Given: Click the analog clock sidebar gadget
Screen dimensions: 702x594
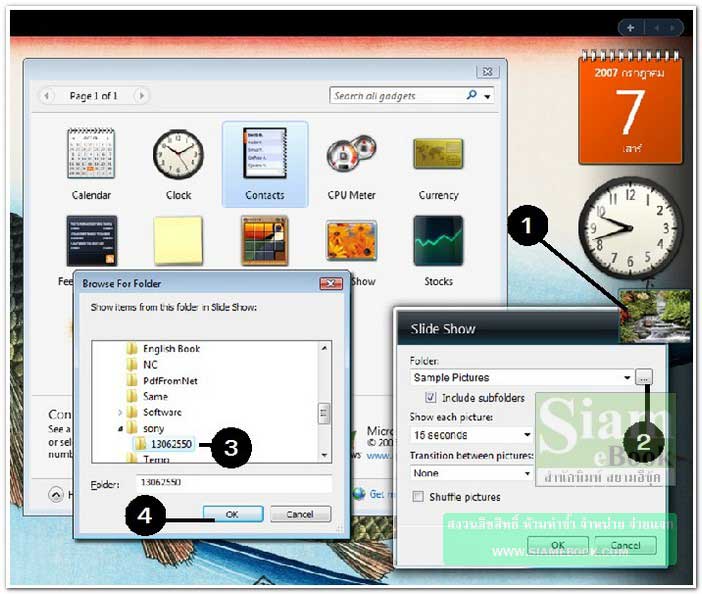Looking at the screenshot, I should (630, 228).
